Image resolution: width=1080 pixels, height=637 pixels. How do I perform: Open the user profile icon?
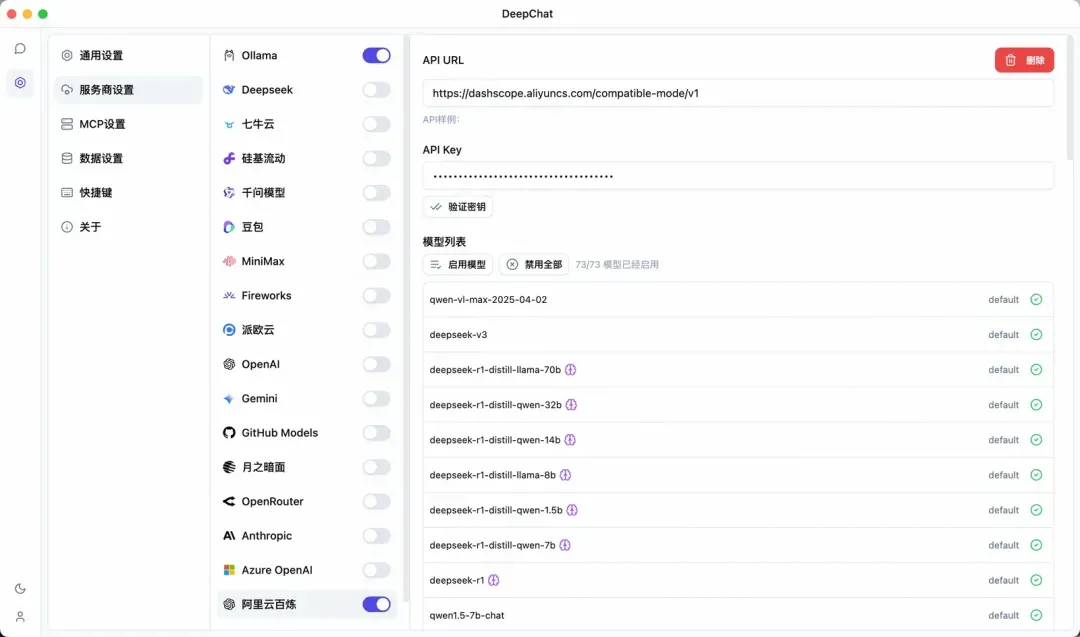[20, 617]
